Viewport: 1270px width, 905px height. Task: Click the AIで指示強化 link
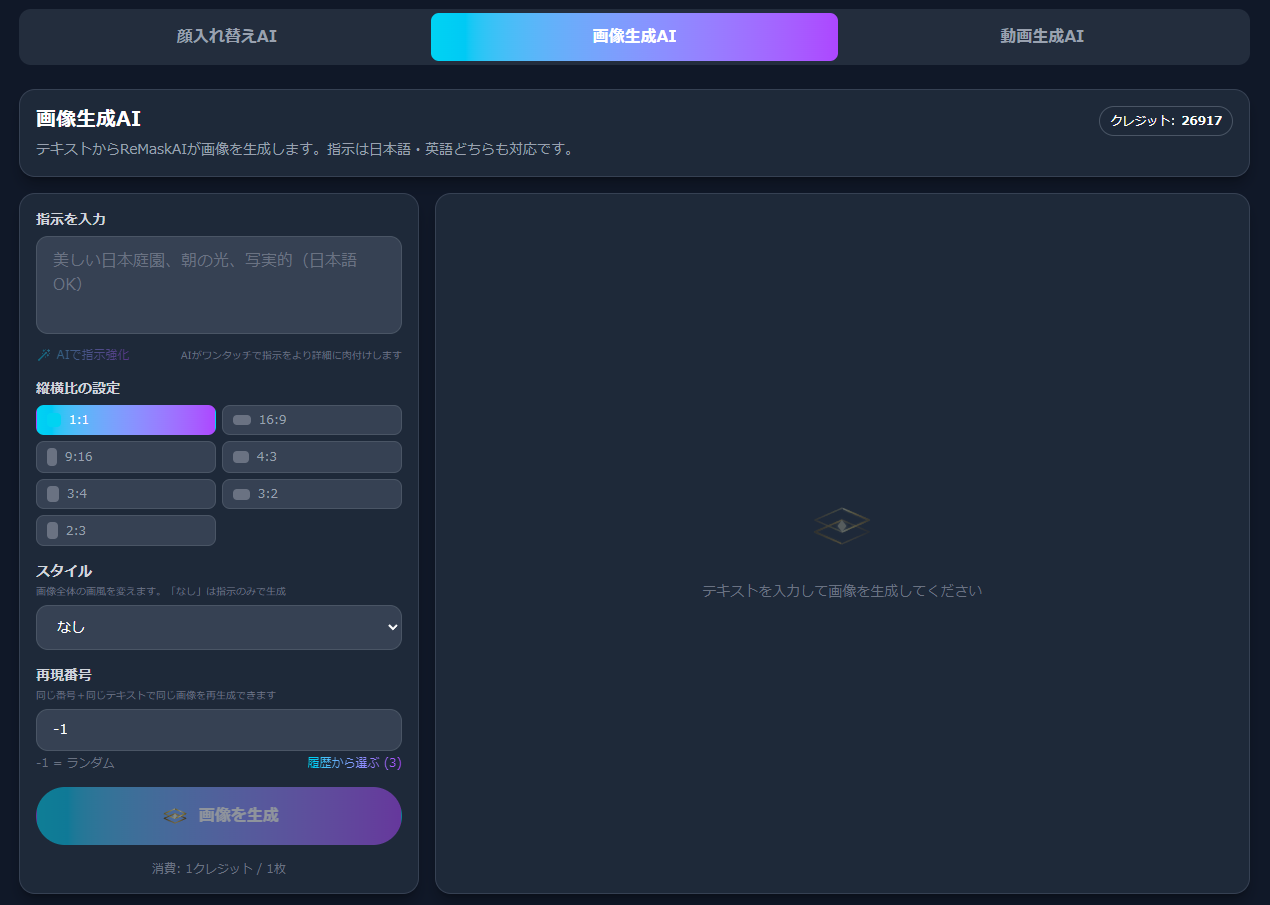[92, 355]
